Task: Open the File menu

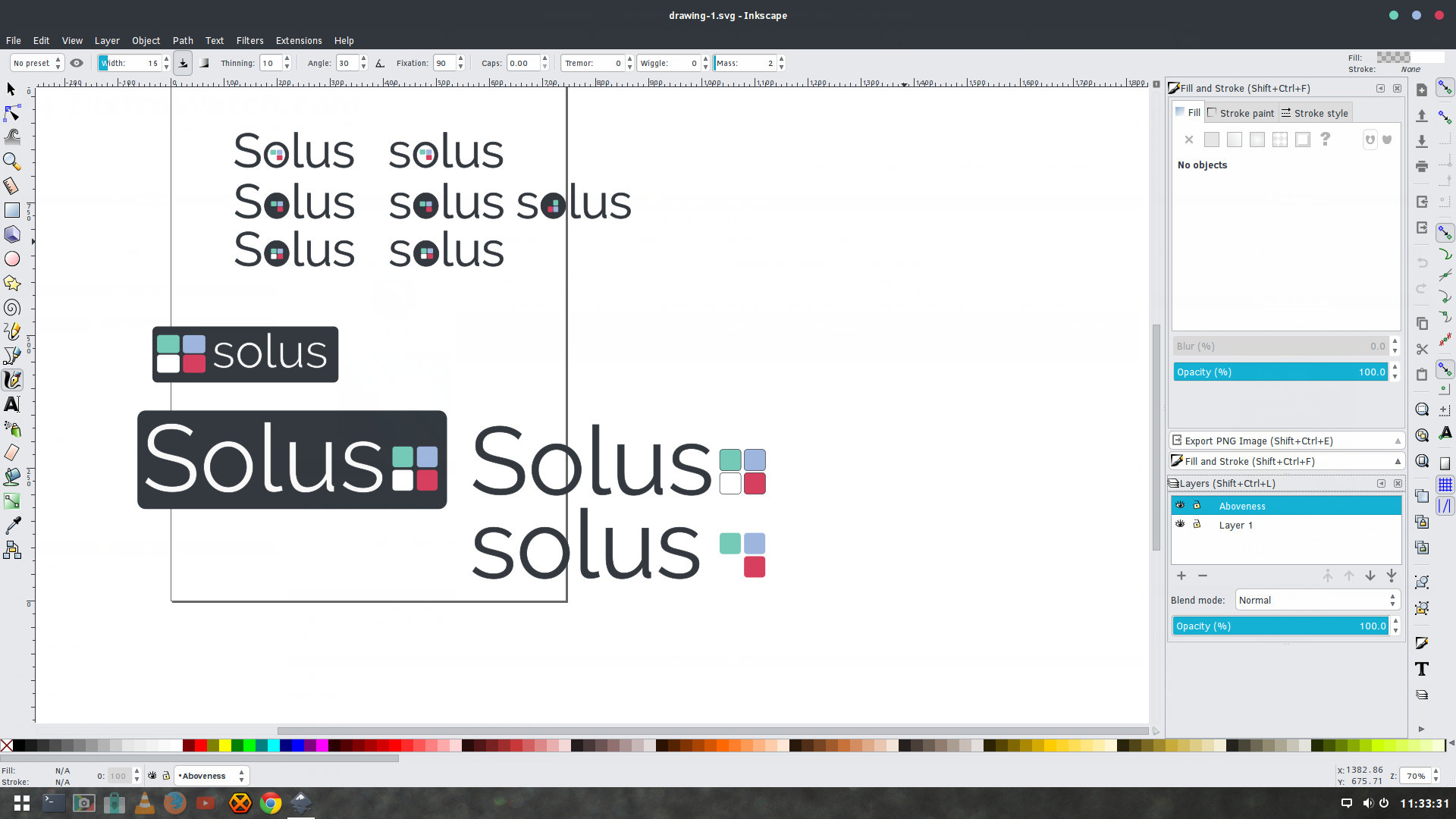Action: click(14, 40)
